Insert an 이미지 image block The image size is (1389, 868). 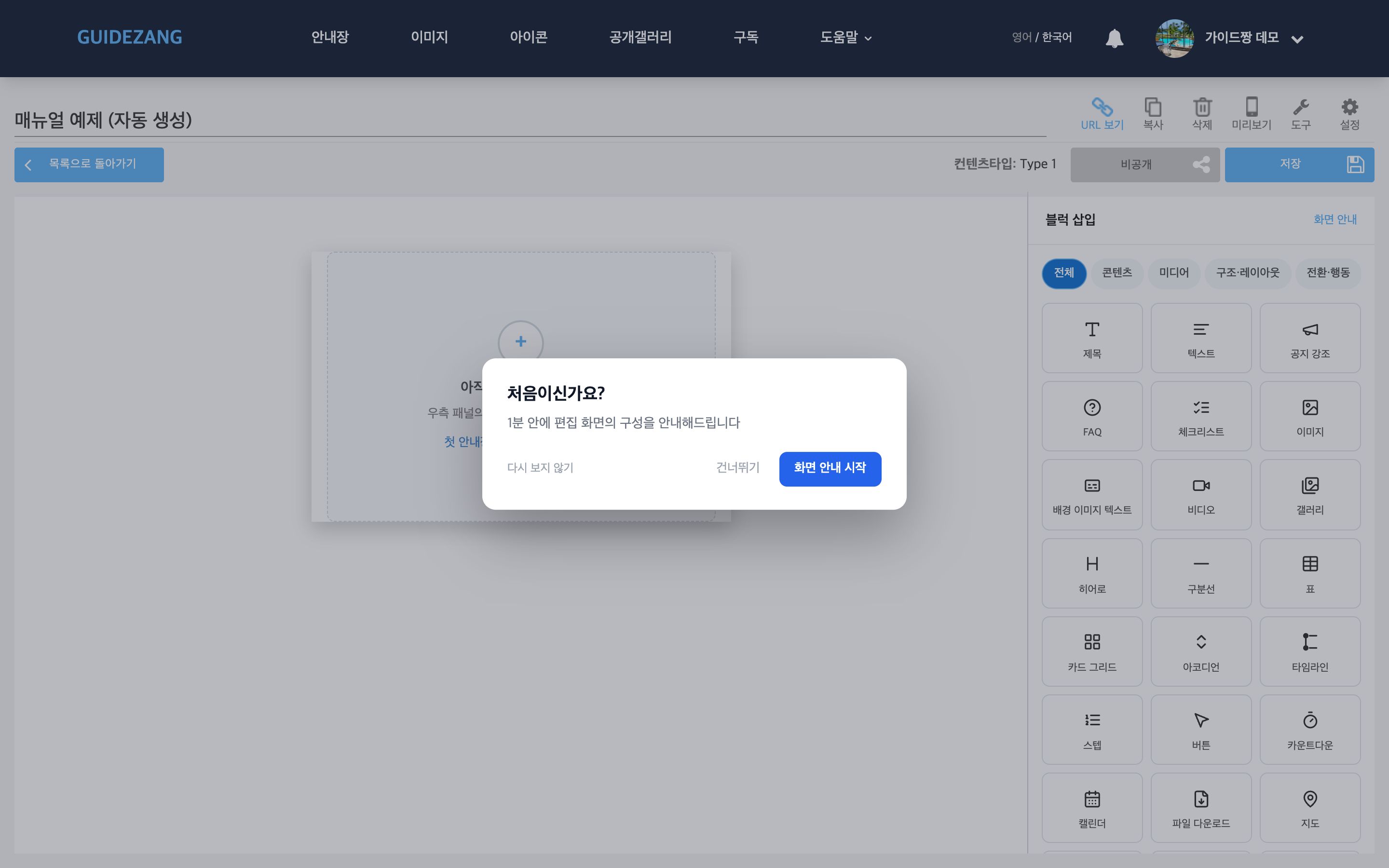[1310, 416]
